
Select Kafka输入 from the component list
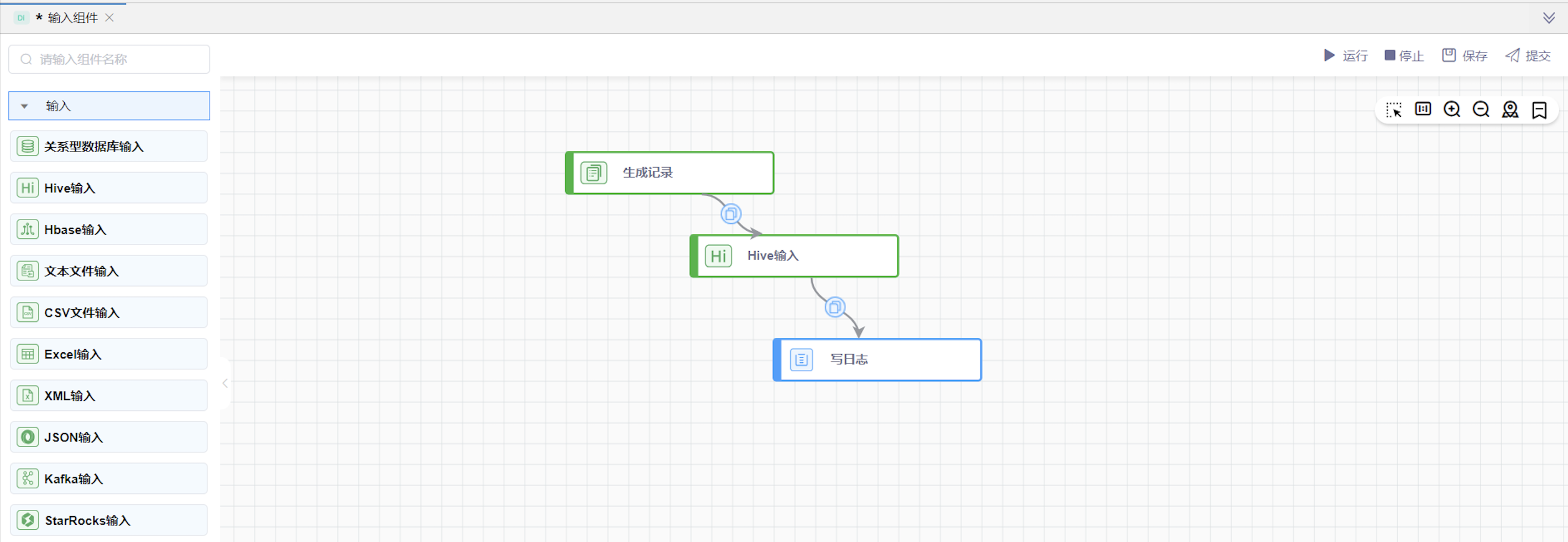click(x=109, y=478)
